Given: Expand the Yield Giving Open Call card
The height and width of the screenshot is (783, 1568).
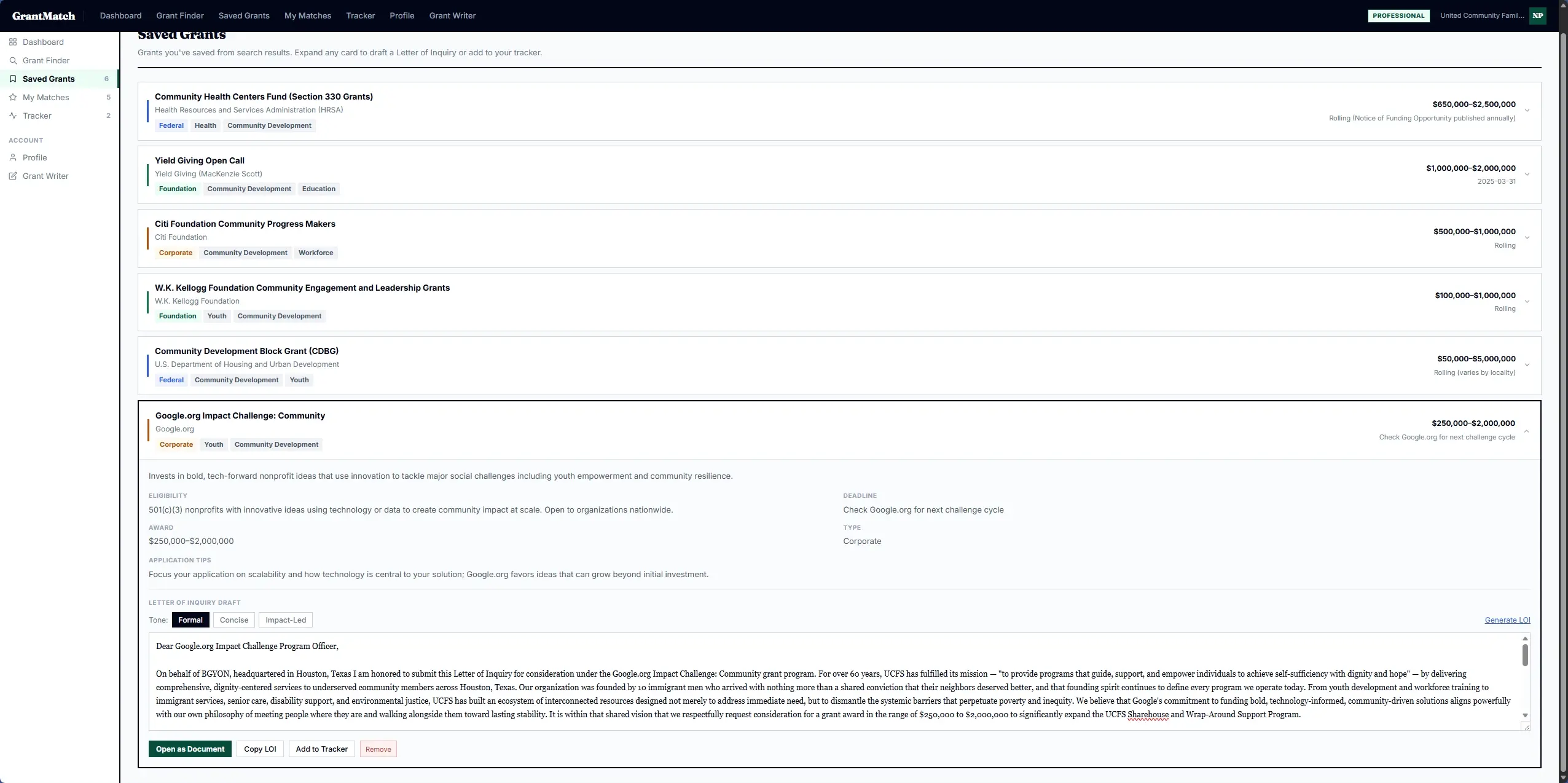Looking at the screenshot, I should 1527,175.
